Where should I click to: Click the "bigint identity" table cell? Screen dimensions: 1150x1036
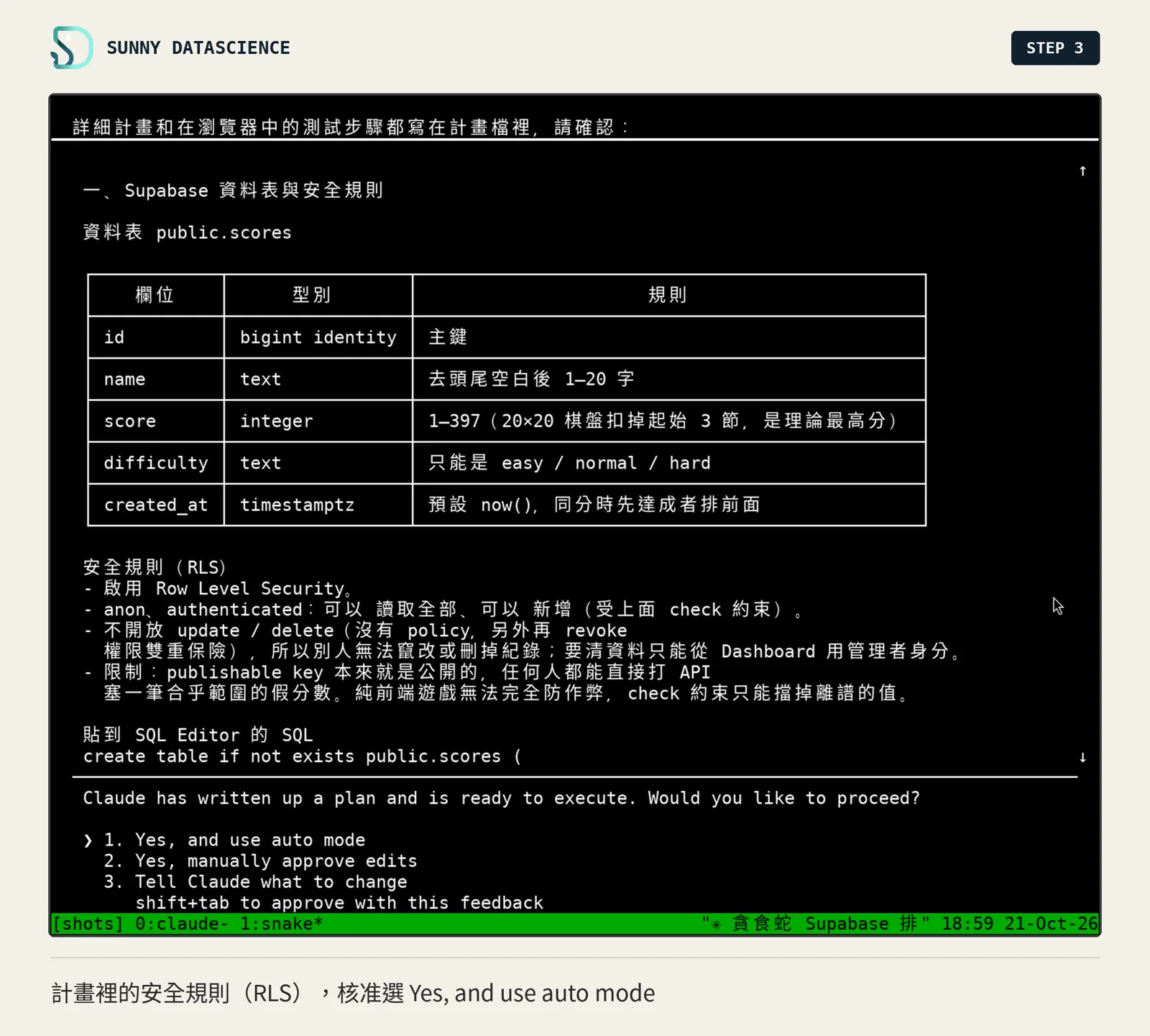pos(318,337)
